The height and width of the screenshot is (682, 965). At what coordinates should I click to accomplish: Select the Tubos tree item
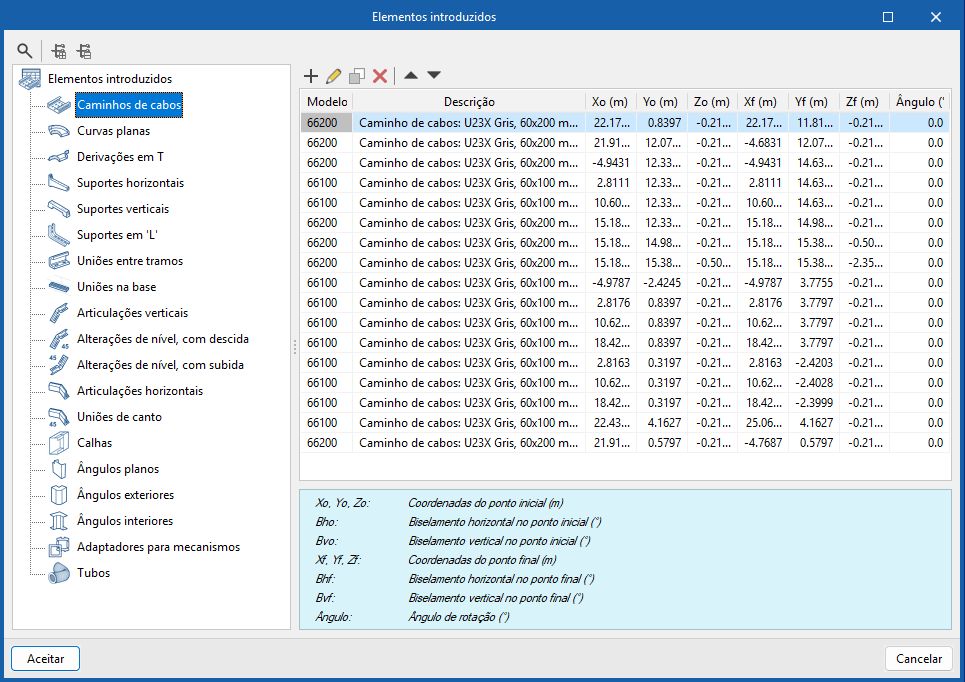coord(93,573)
